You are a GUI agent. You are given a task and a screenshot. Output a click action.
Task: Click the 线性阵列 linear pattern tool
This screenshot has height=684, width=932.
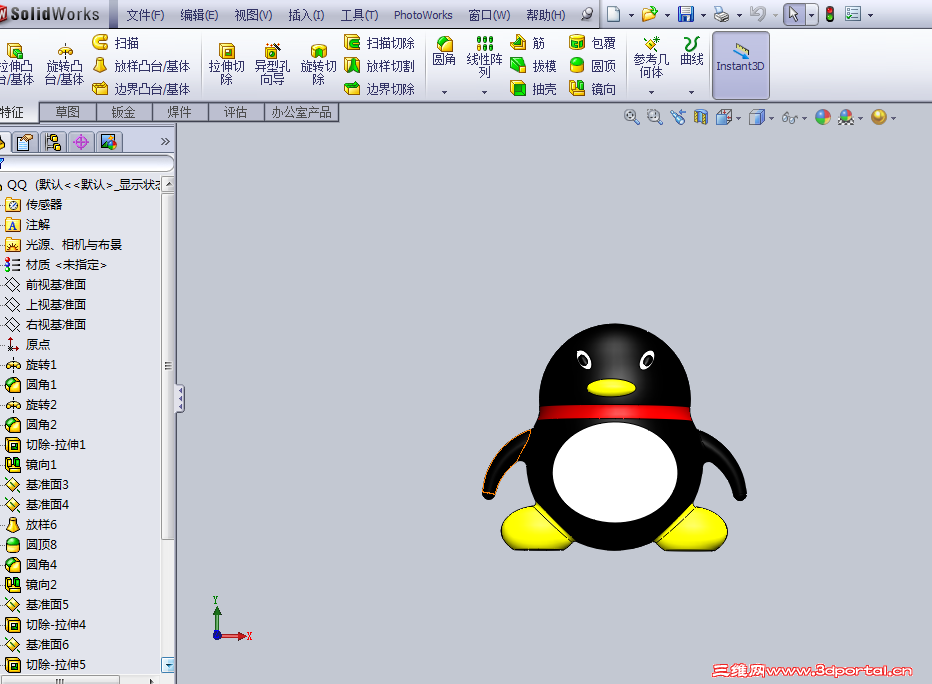pos(484,56)
